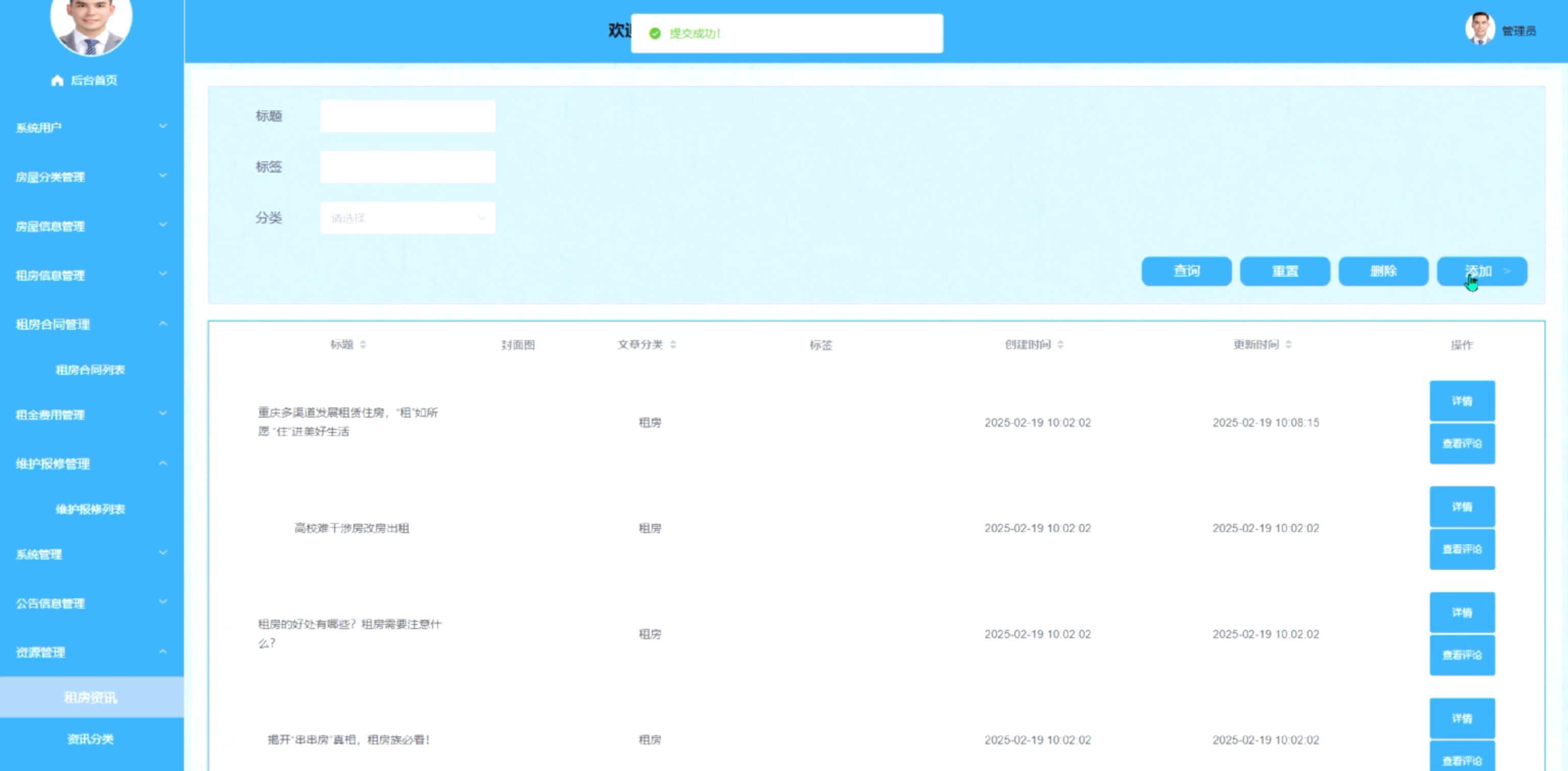The image size is (1568, 771).
Task: Click the green success check icon
Action: [x=655, y=34]
